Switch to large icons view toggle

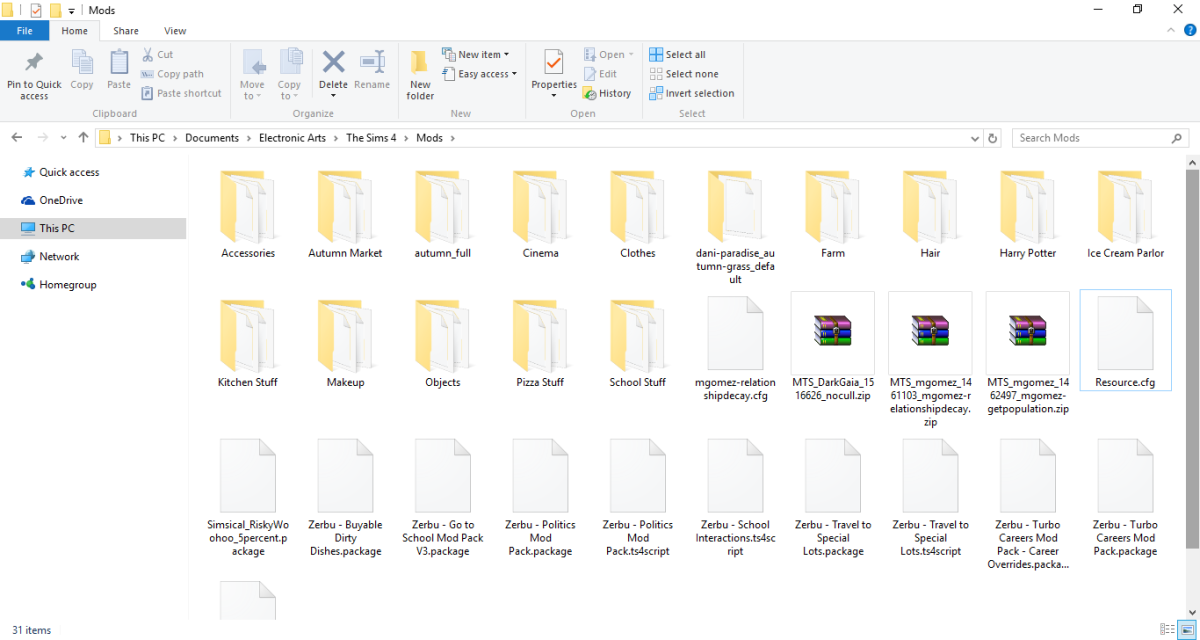[1187, 630]
